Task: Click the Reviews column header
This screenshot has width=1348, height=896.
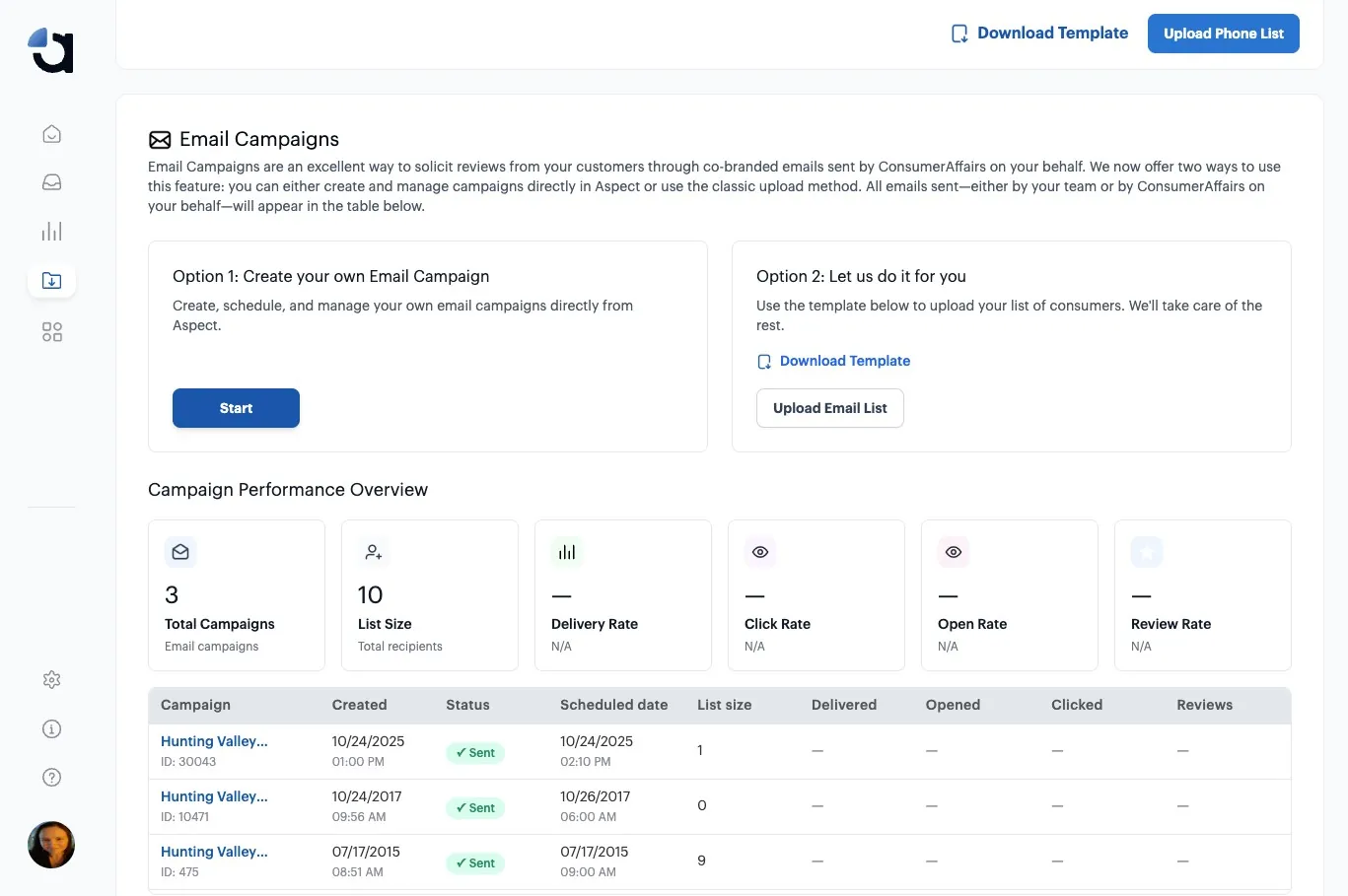Action: (1204, 705)
